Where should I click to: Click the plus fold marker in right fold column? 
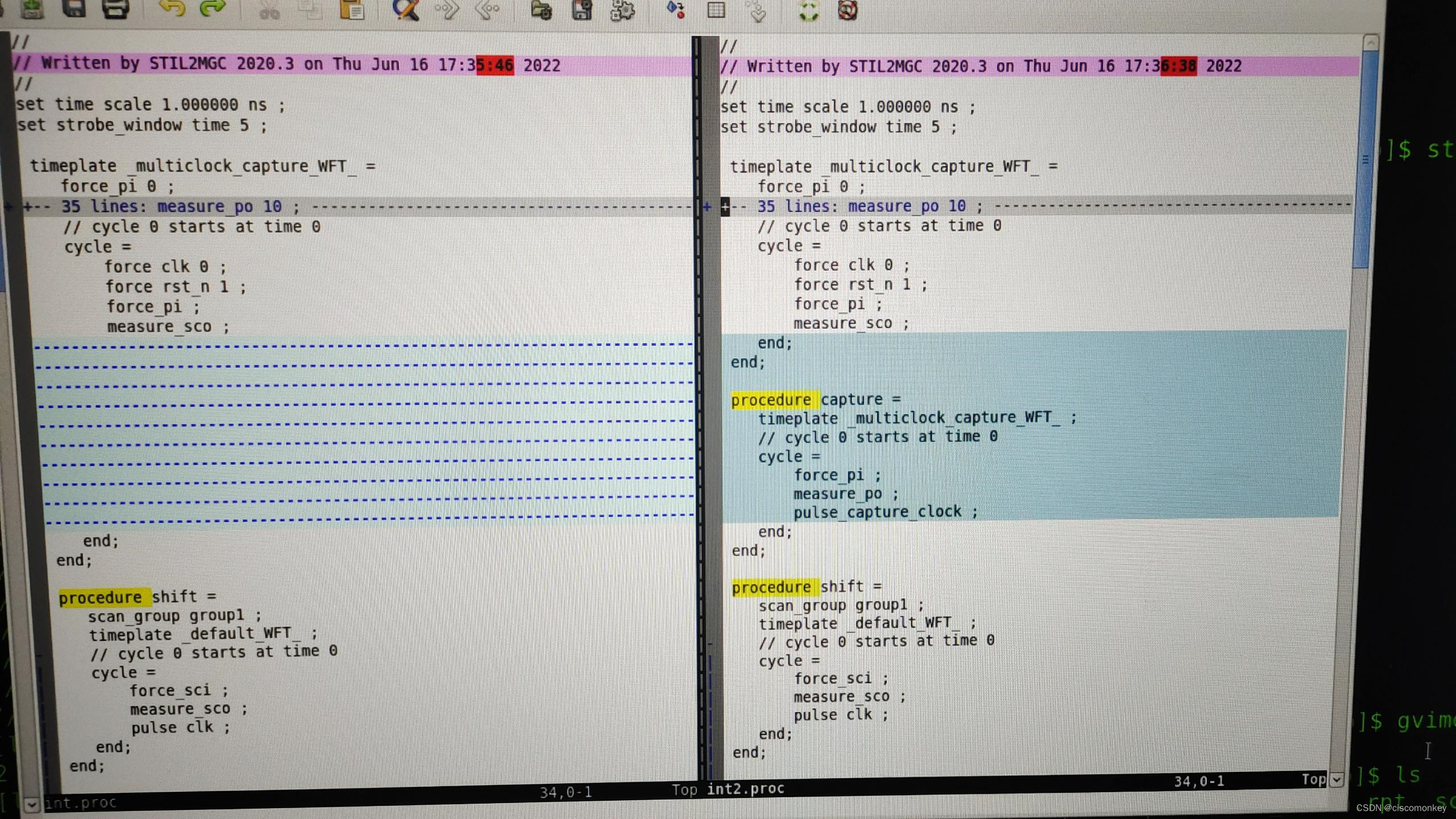[707, 207]
